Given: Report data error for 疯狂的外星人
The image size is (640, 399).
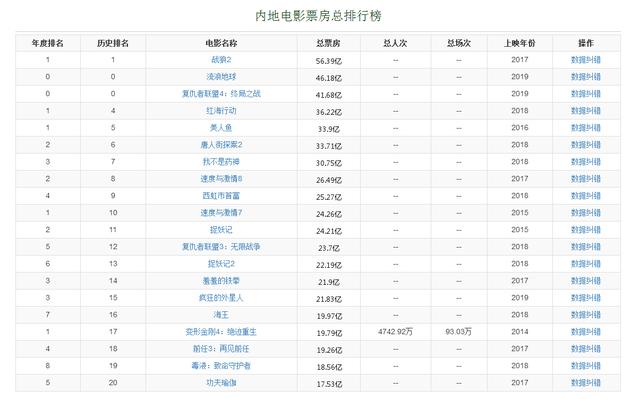Looking at the screenshot, I should (x=586, y=298).
